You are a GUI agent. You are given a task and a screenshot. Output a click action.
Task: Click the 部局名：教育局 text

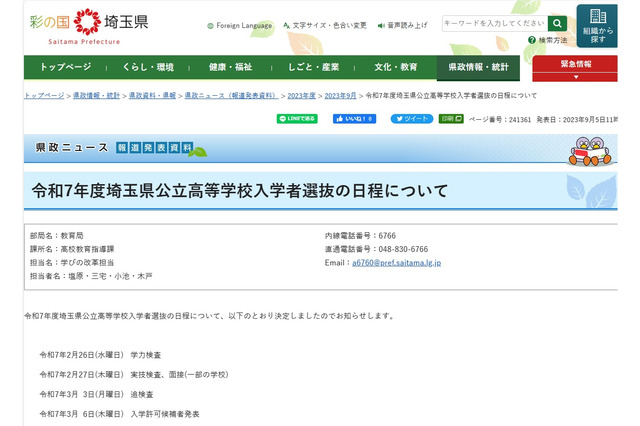(x=57, y=236)
